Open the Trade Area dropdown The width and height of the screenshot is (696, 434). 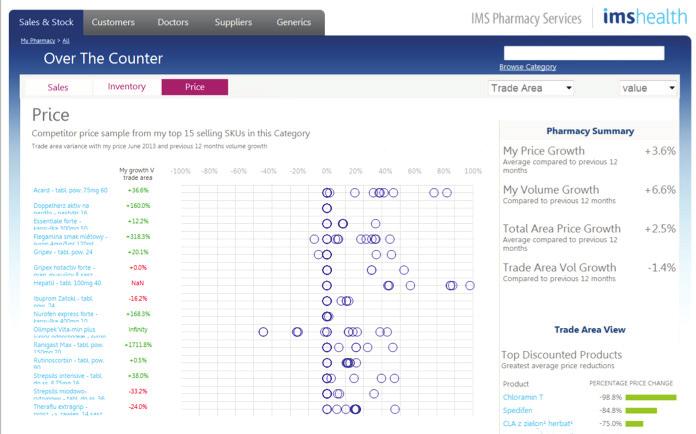(531, 88)
